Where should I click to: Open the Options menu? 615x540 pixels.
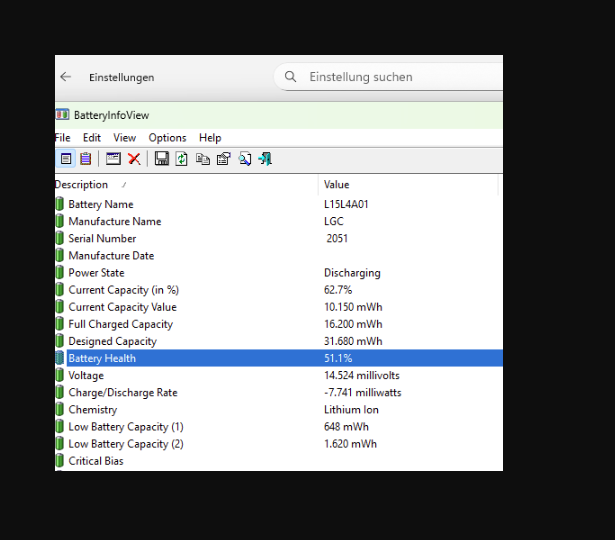pos(167,138)
